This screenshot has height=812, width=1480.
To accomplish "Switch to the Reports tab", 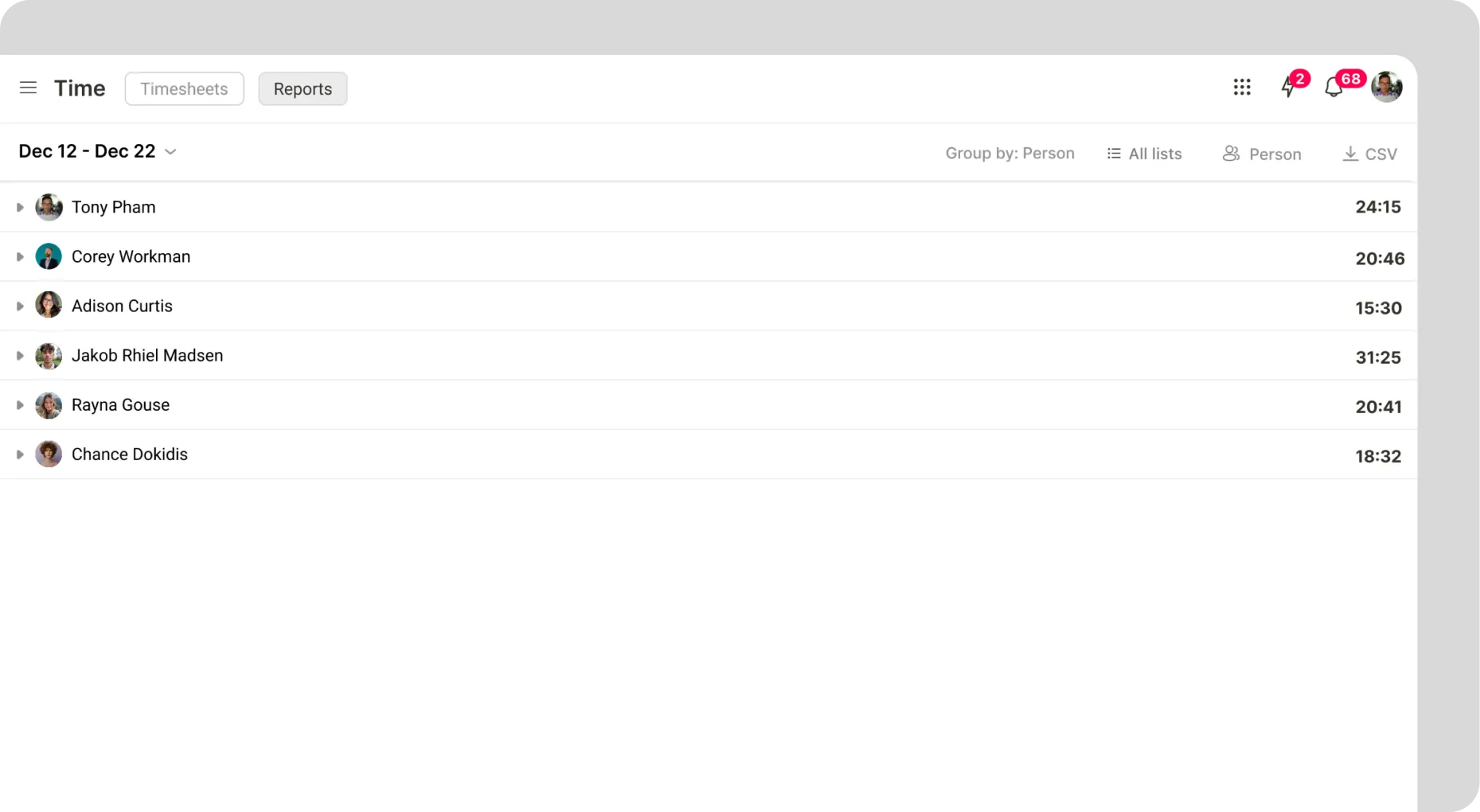I will [x=303, y=88].
